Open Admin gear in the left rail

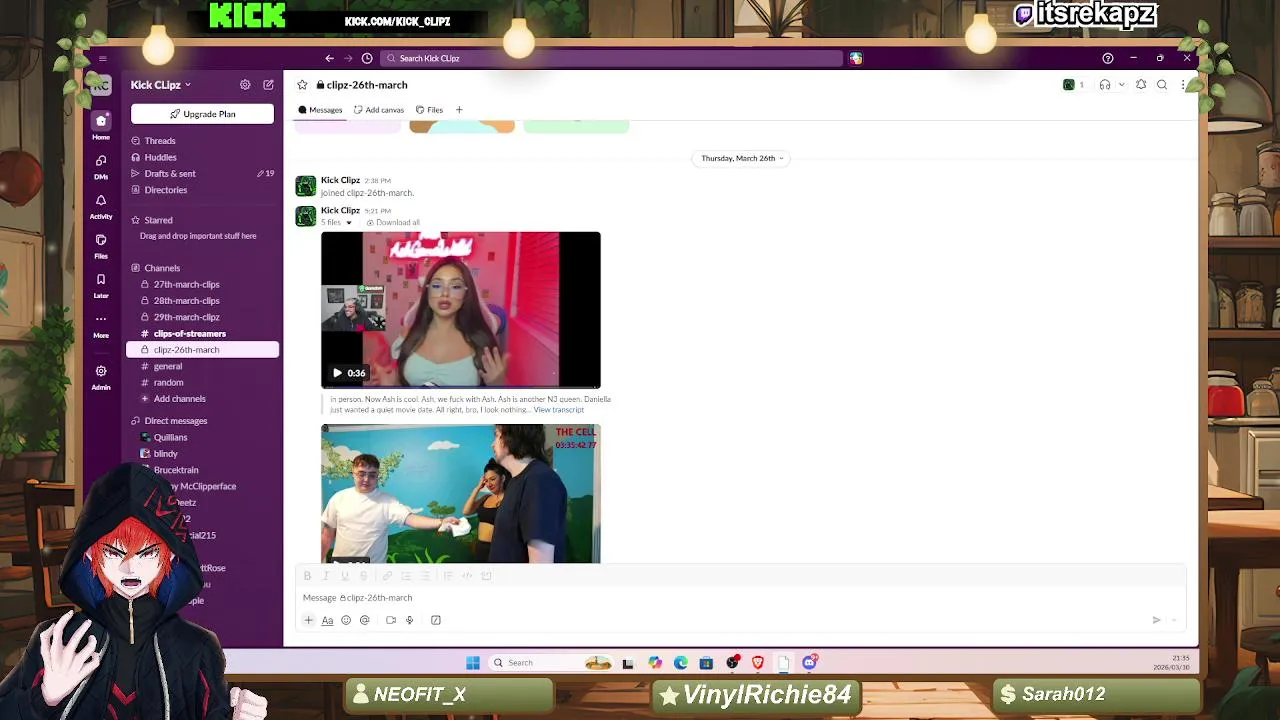pos(101,377)
